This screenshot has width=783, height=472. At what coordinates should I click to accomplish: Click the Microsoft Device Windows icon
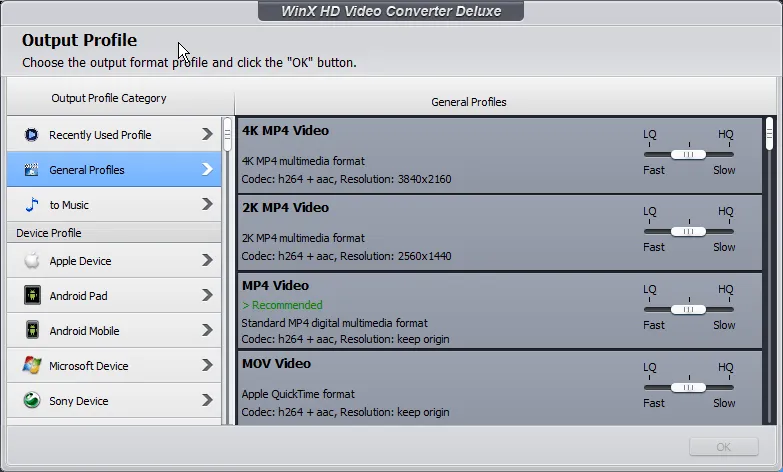[32, 366]
